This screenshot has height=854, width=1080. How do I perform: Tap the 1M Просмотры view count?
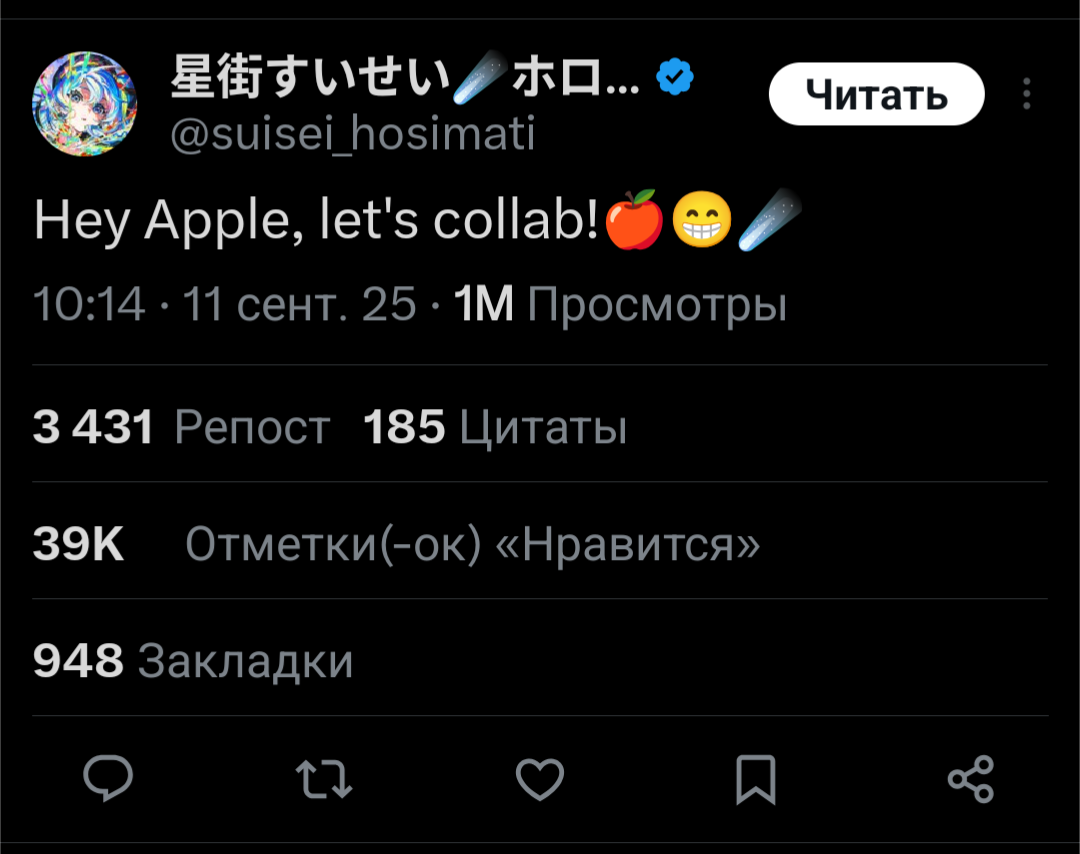[620, 304]
